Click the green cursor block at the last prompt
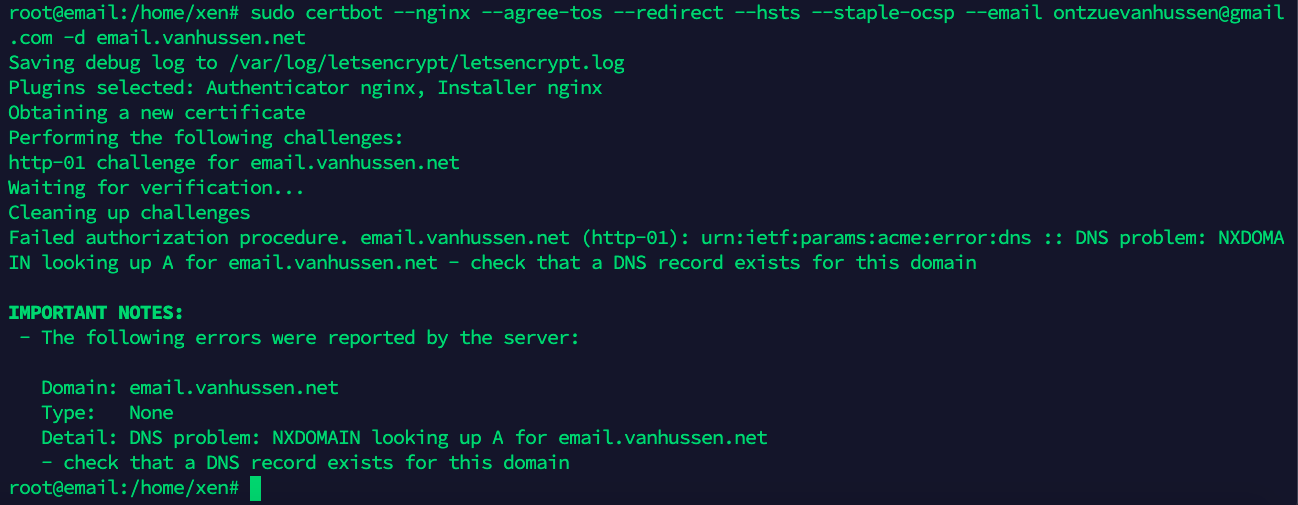This screenshot has width=1298, height=505. point(255,488)
